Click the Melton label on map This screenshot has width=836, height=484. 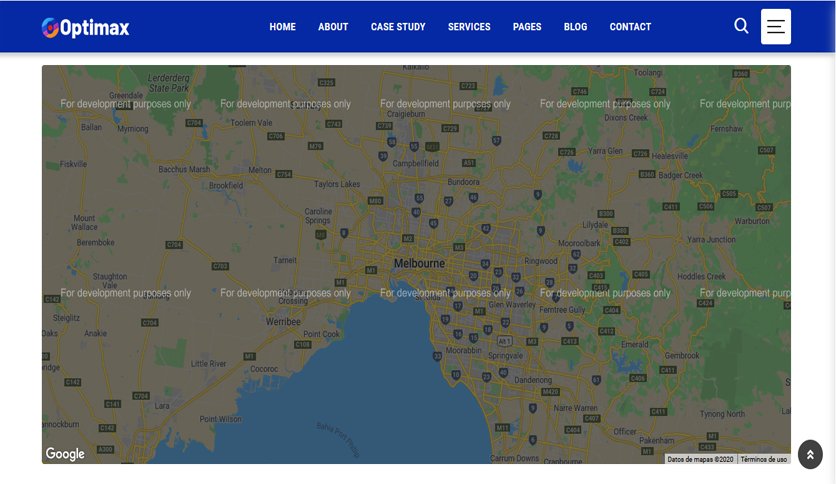(260, 170)
